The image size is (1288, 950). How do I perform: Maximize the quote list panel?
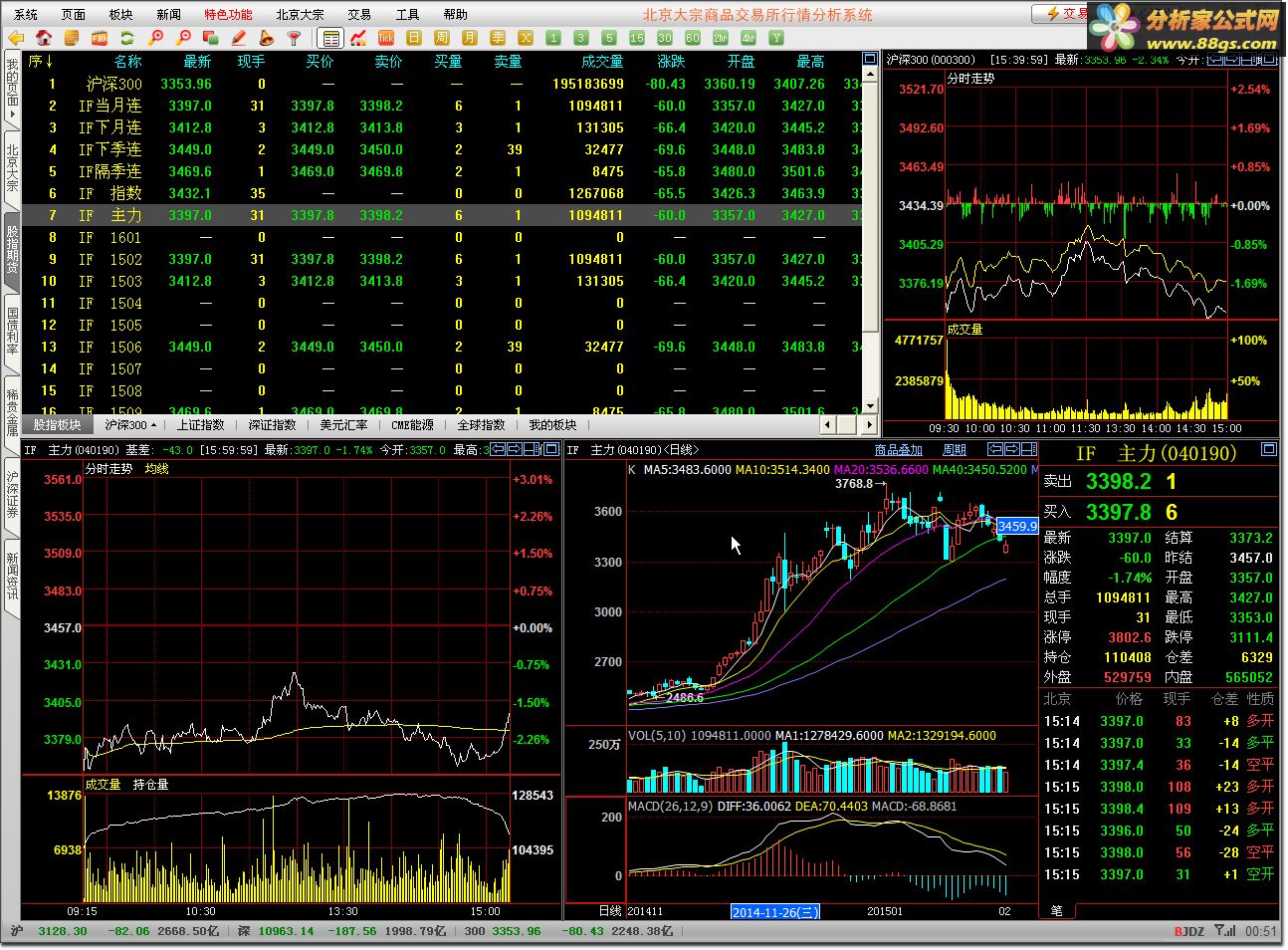tap(870, 59)
